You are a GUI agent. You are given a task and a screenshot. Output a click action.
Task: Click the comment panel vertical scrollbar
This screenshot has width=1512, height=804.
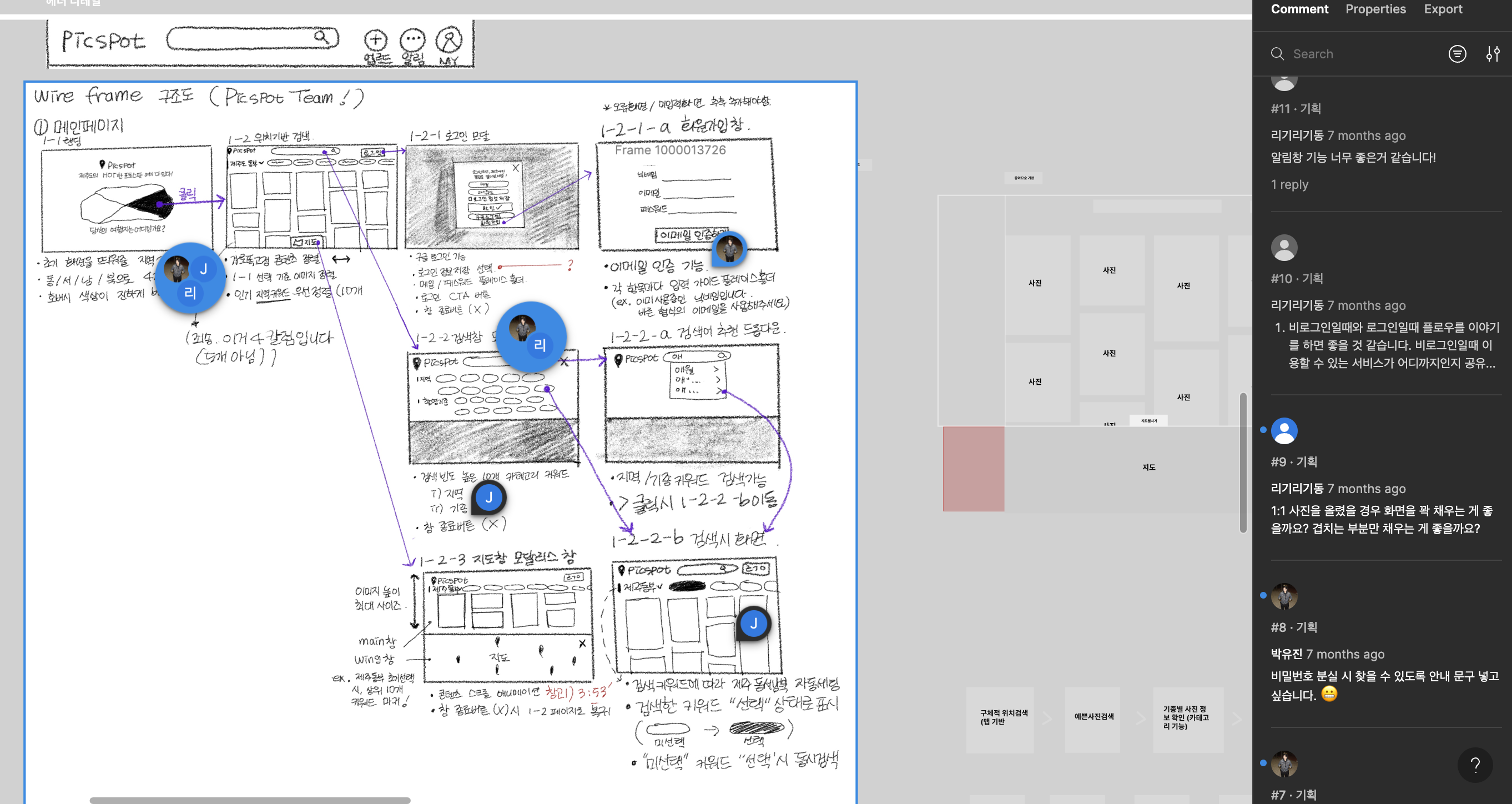(1243, 462)
